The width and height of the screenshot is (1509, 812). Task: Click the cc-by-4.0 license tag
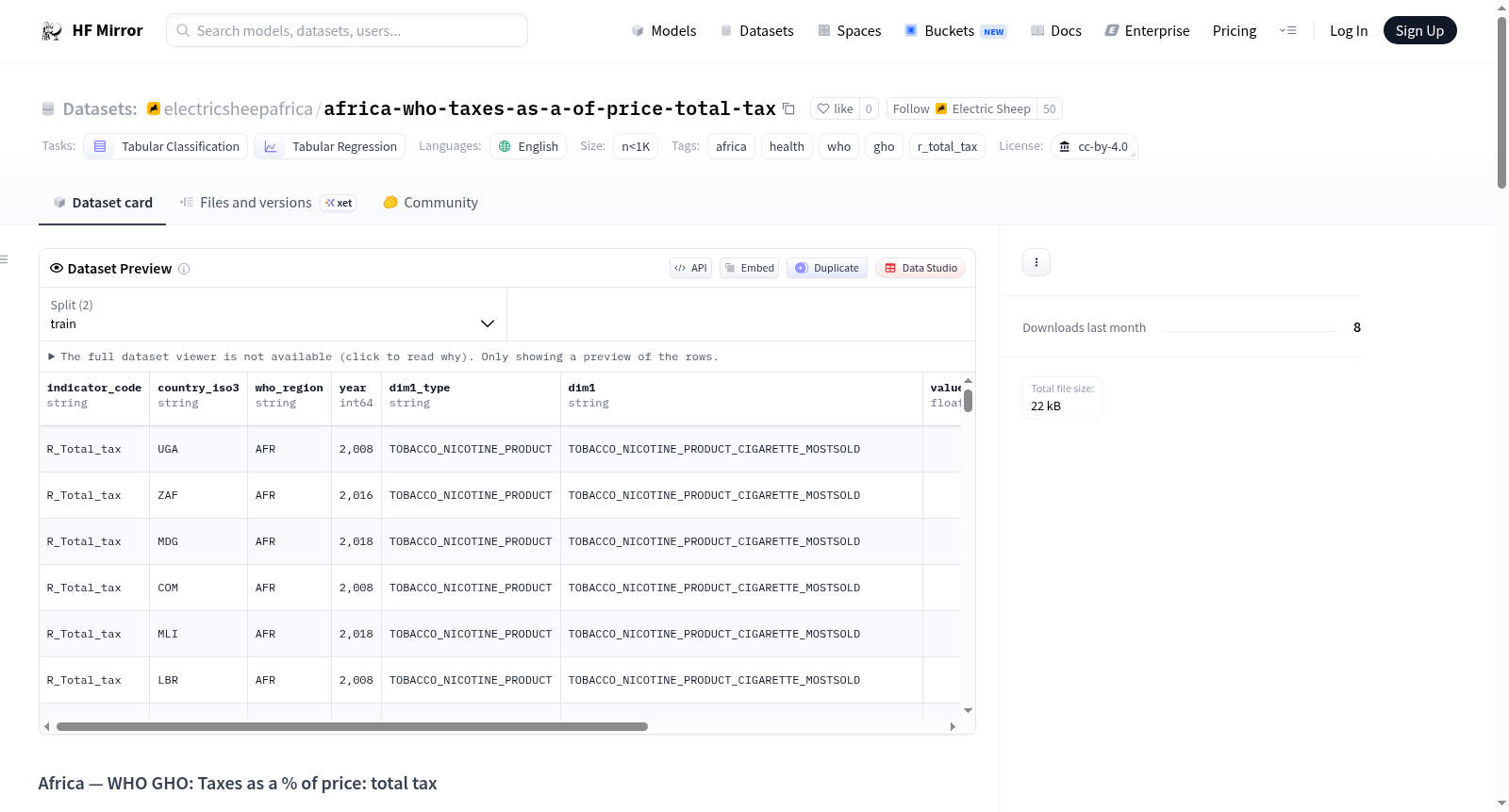(1094, 146)
